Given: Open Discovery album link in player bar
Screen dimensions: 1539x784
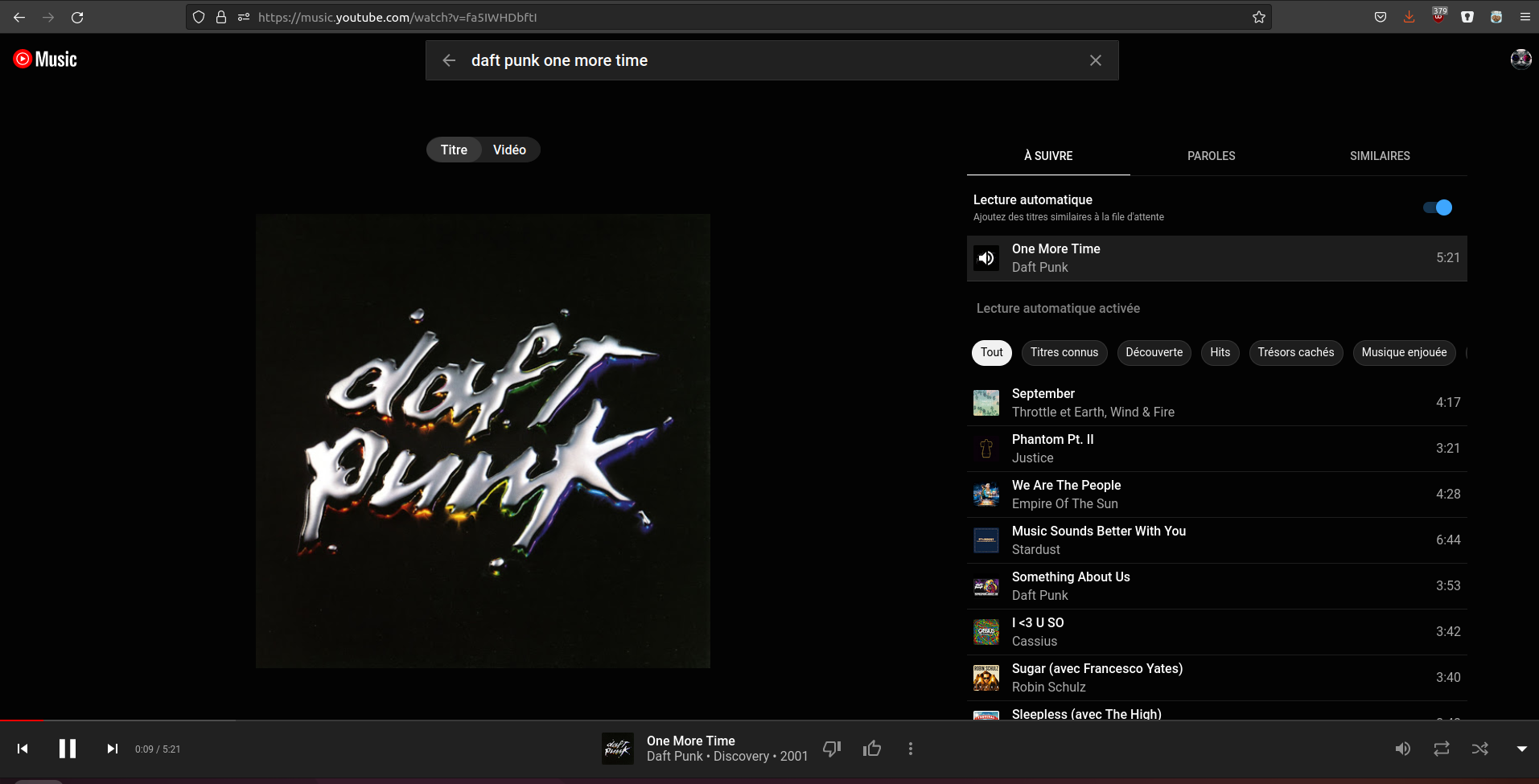Looking at the screenshot, I should tap(741, 756).
